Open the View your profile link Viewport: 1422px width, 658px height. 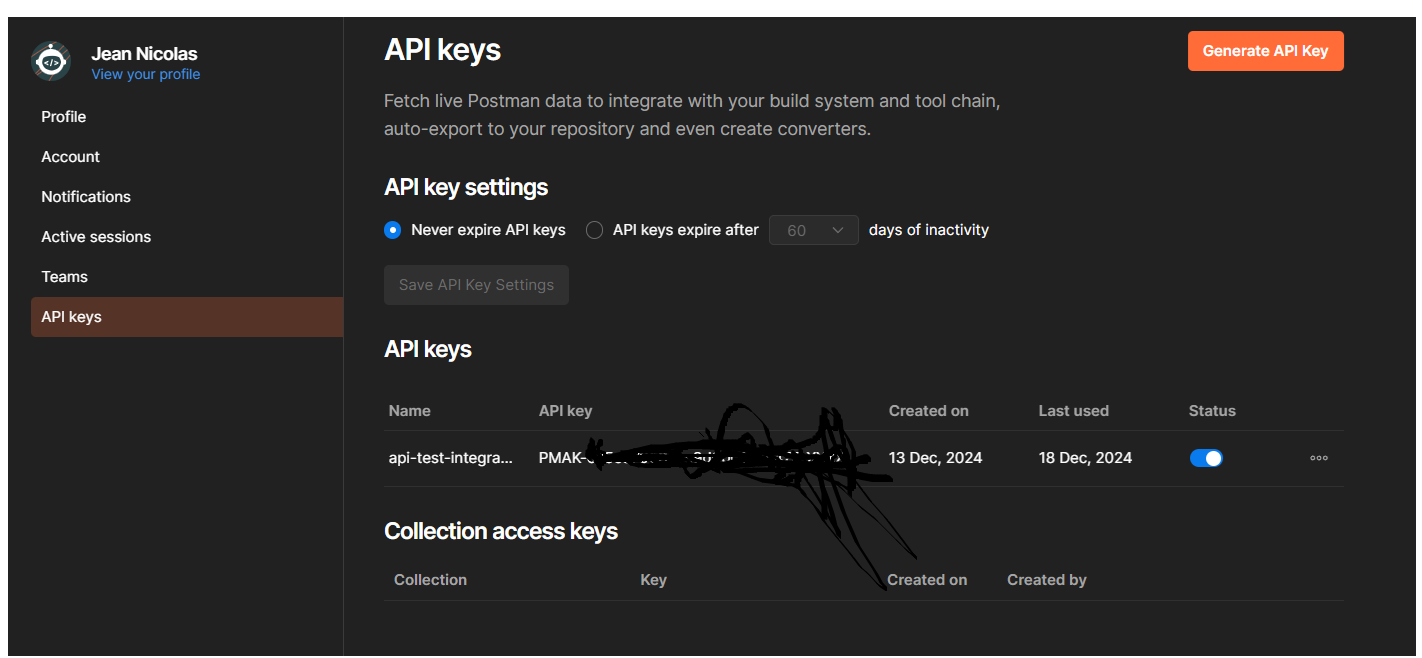[x=145, y=74]
